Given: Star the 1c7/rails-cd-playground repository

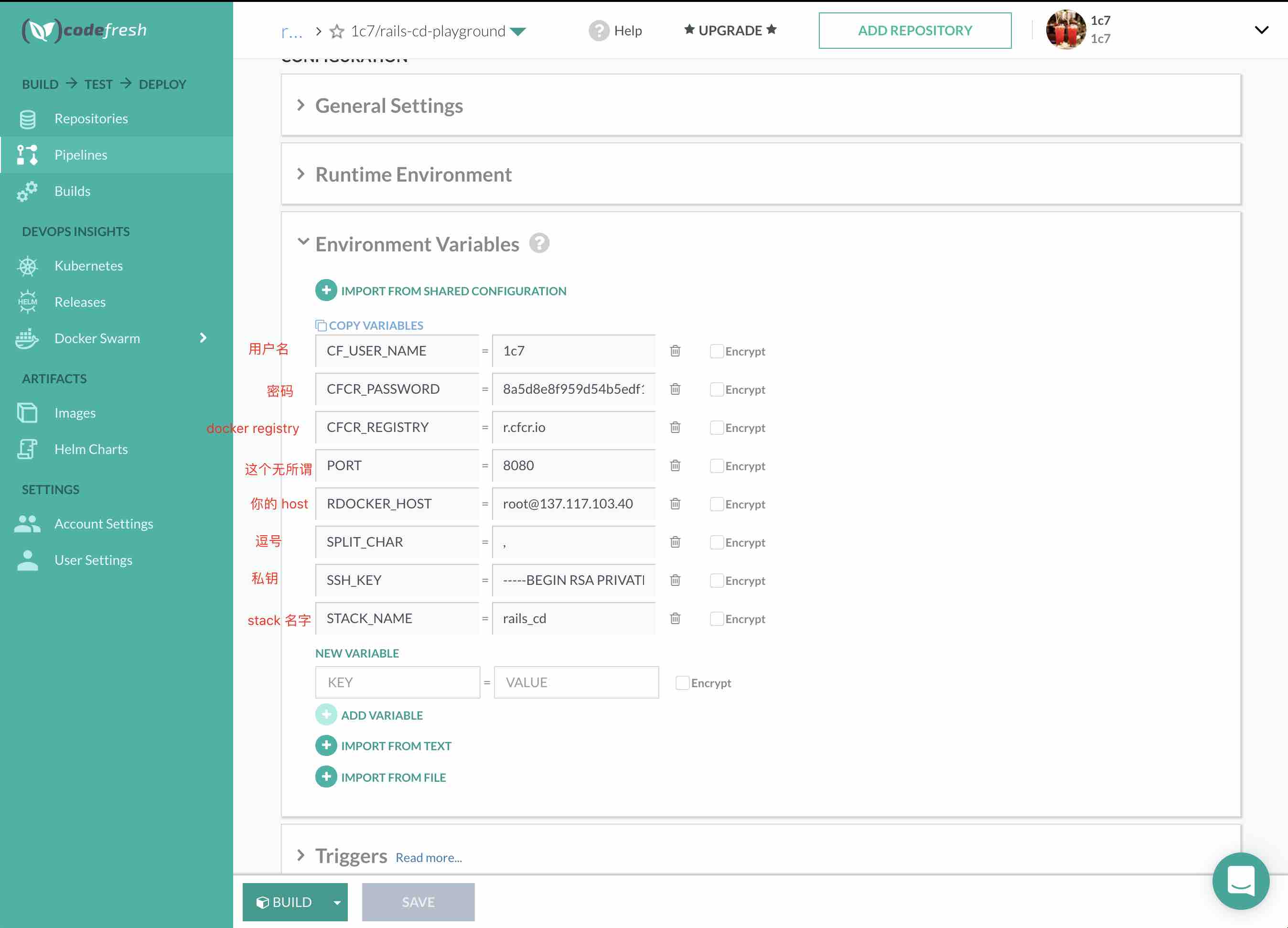Looking at the screenshot, I should pos(337,31).
